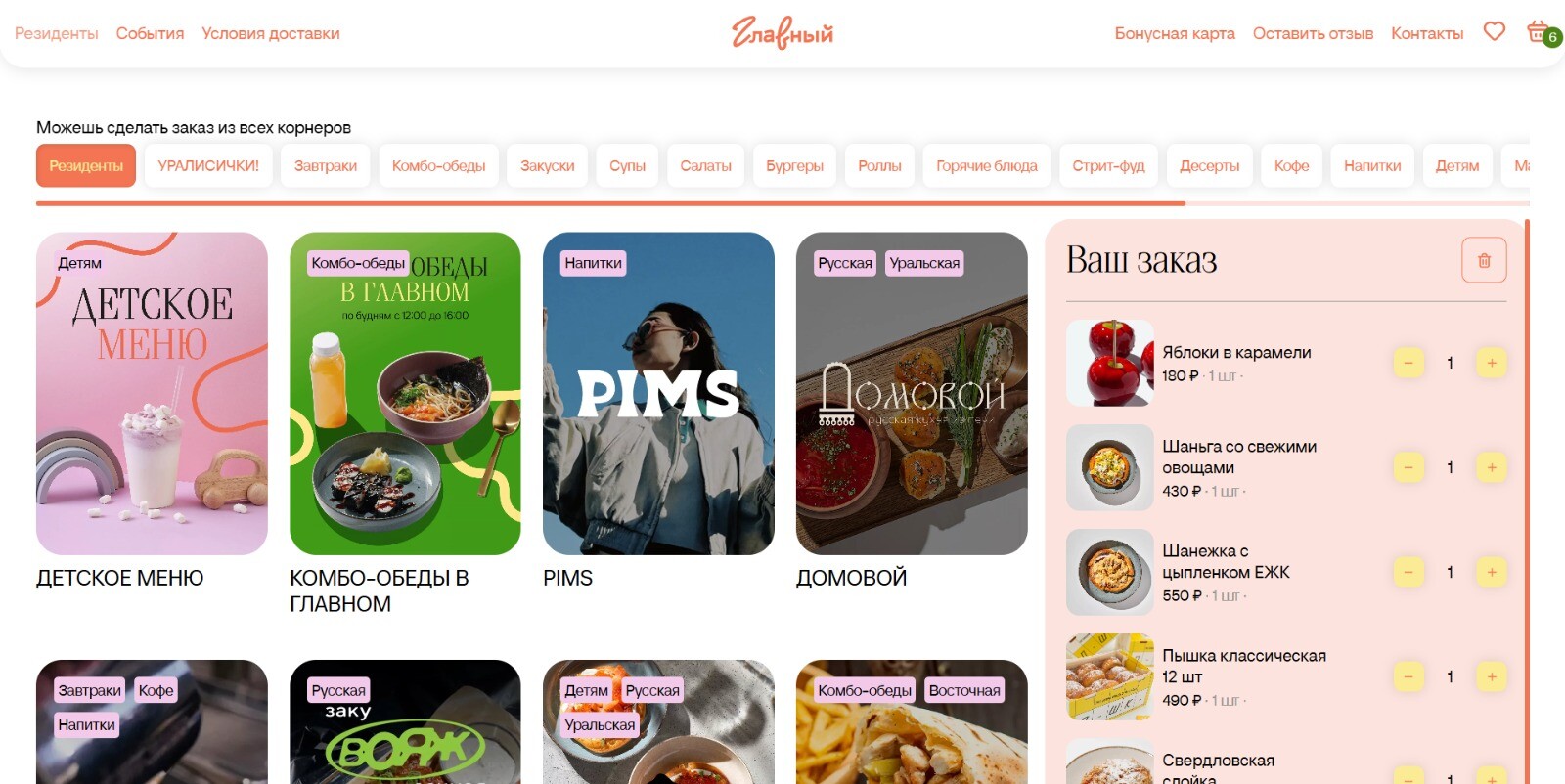Image resolution: width=1565 pixels, height=784 pixels.
Task: Click the Главный logo
Action: (x=782, y=32)
